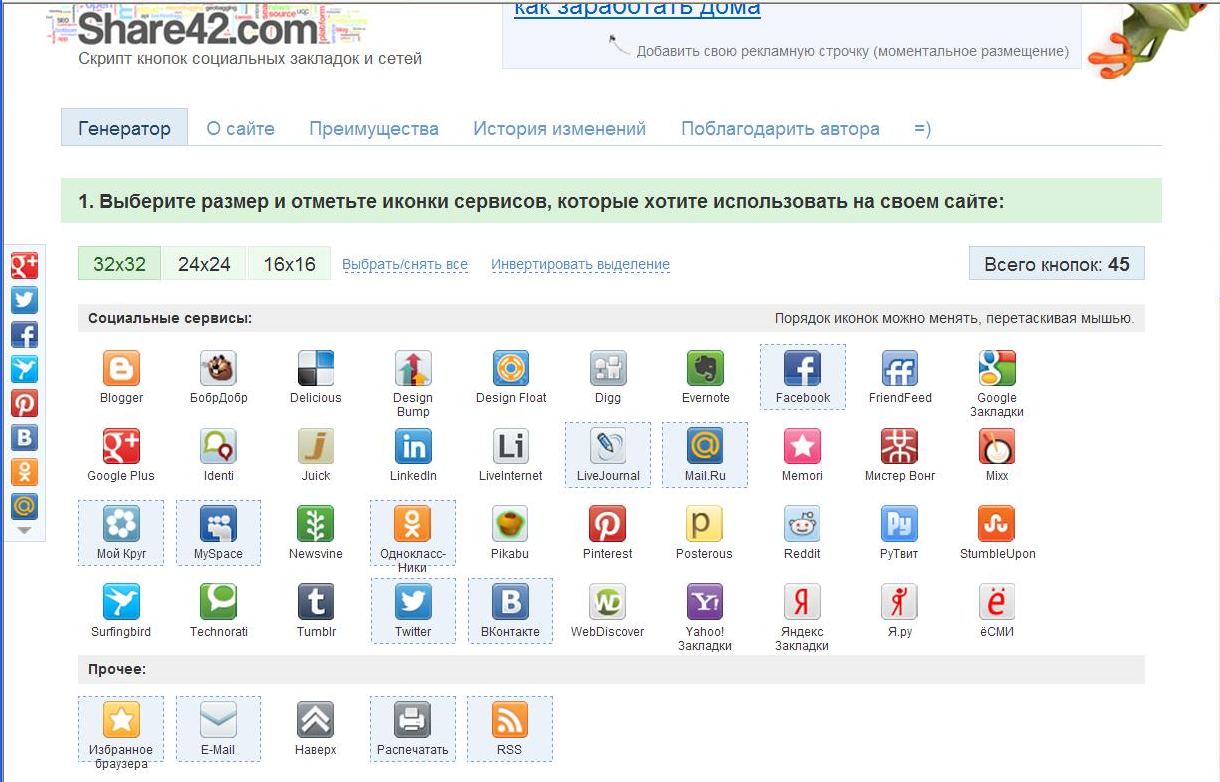Deselect the Mail.Ru service icon

[705, 446]
